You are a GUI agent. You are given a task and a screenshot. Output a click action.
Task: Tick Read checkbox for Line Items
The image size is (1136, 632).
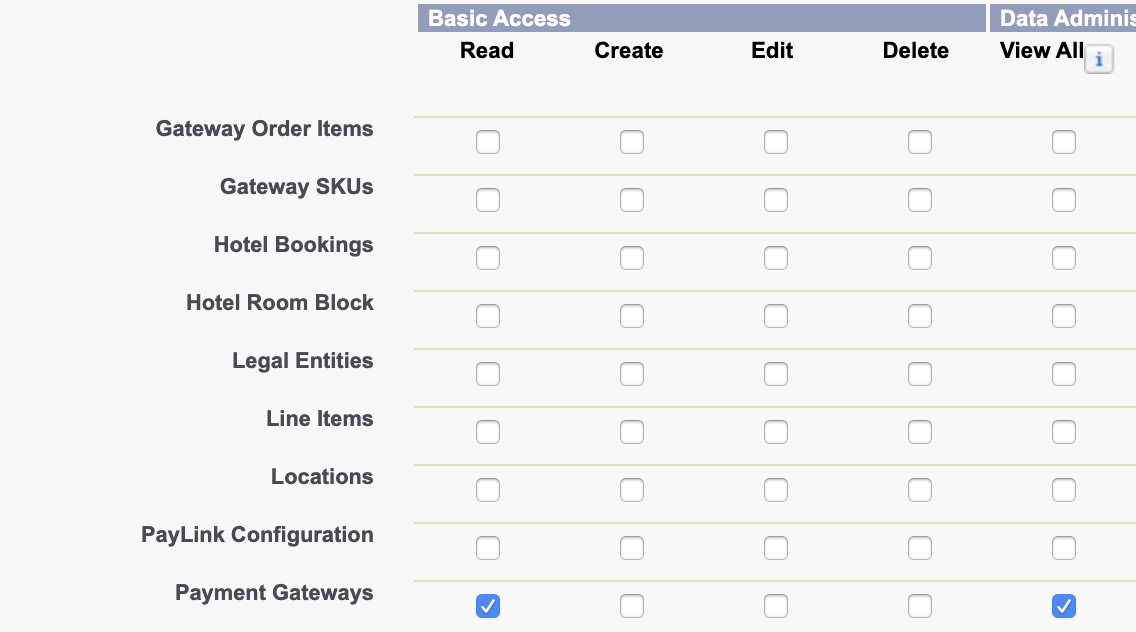(488, 432)
